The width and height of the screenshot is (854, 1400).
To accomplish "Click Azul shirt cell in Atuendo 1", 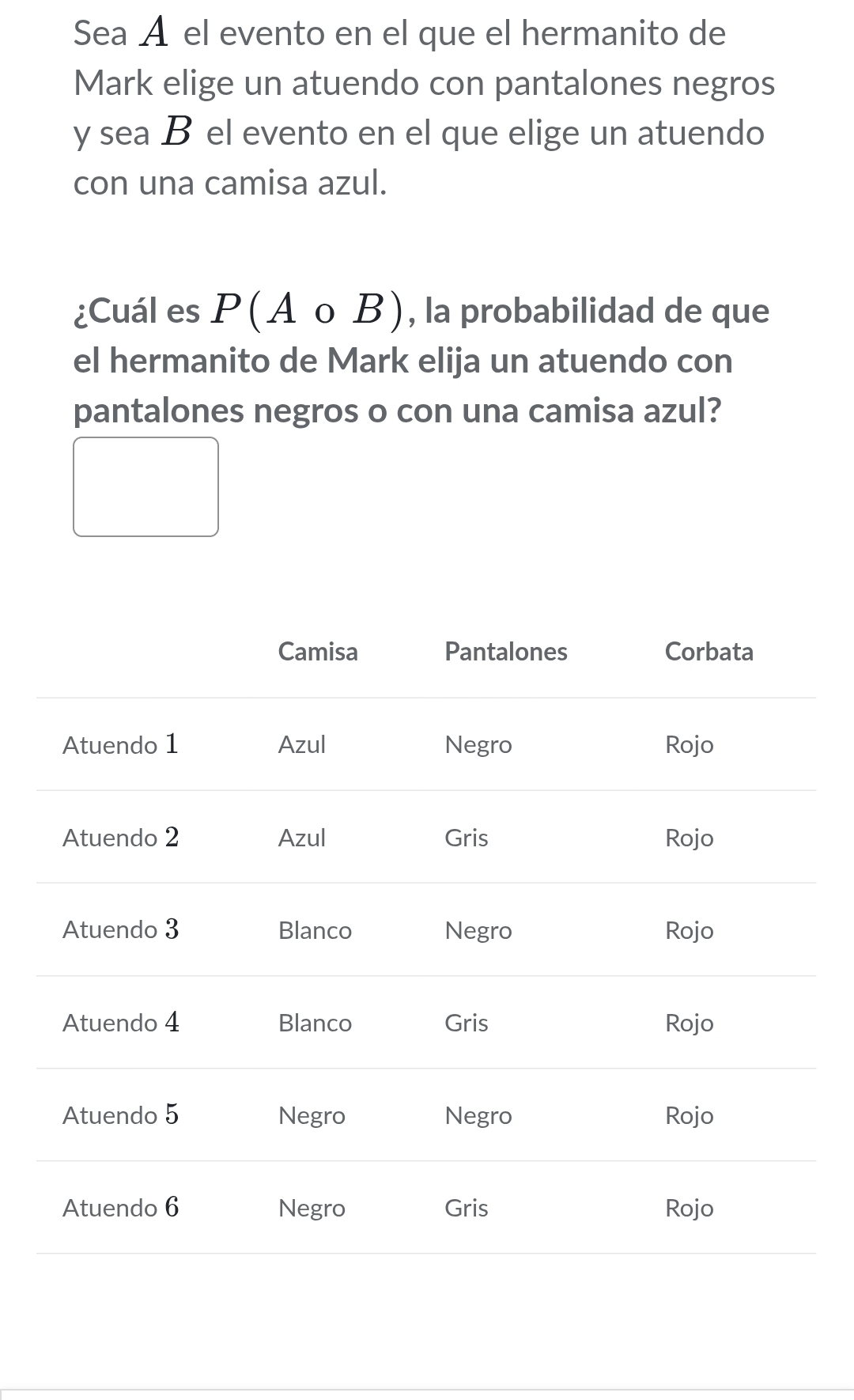I will pos(302,745).
